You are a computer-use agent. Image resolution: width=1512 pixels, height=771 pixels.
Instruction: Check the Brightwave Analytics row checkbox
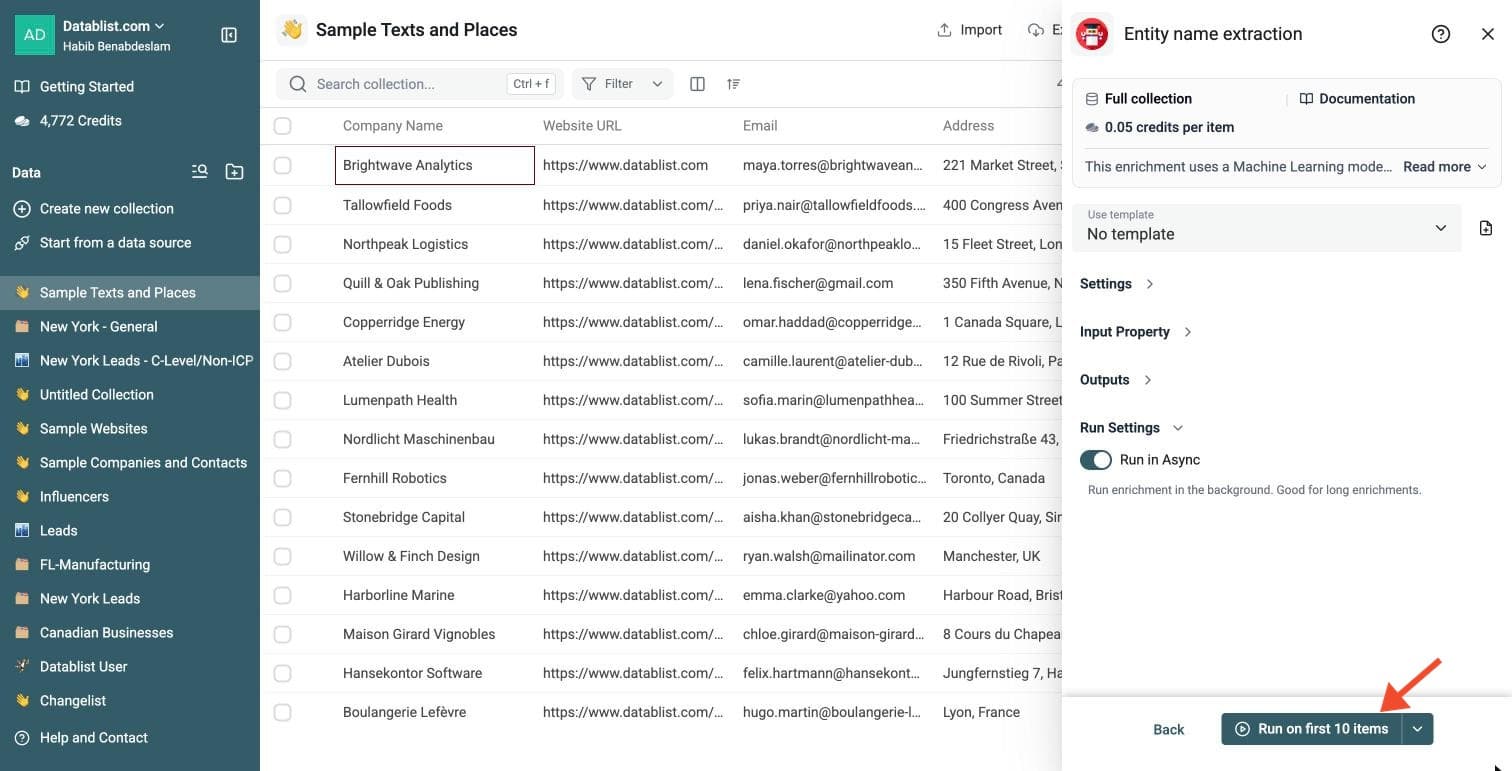point(282,165)
